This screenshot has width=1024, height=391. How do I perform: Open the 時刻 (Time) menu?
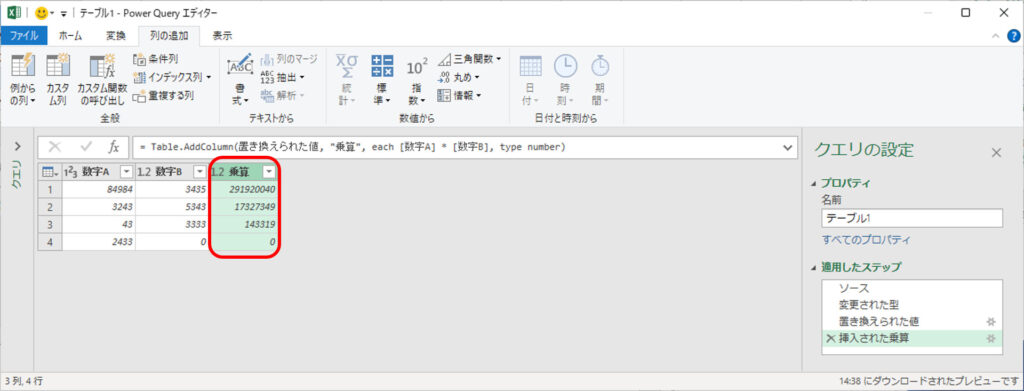[565, 80]
